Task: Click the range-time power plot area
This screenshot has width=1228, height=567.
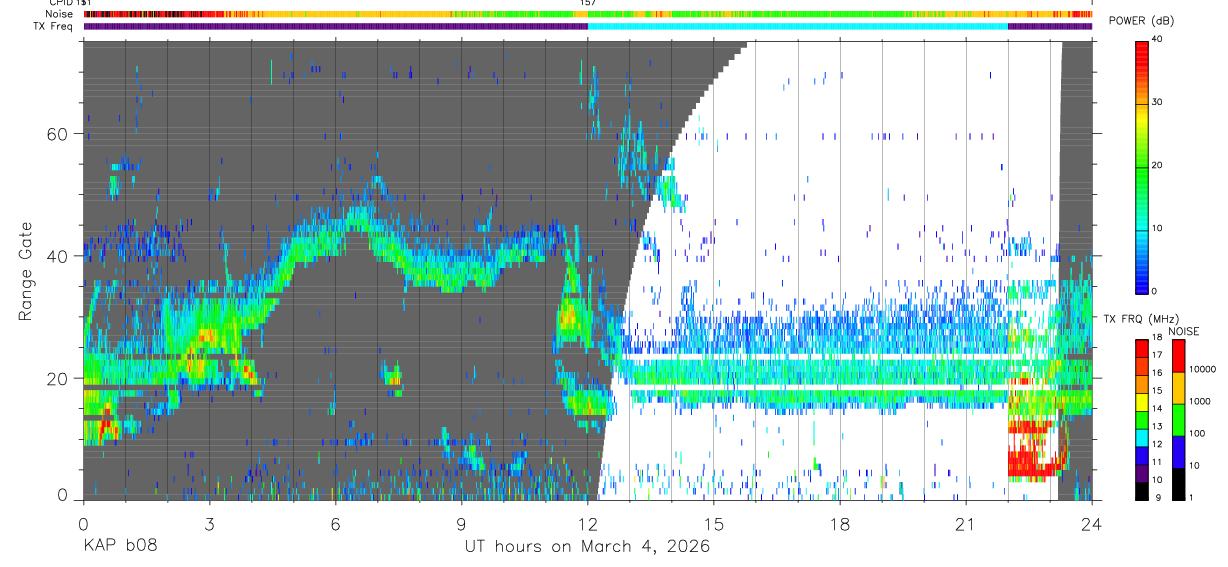Action: [x=587, y=270]
